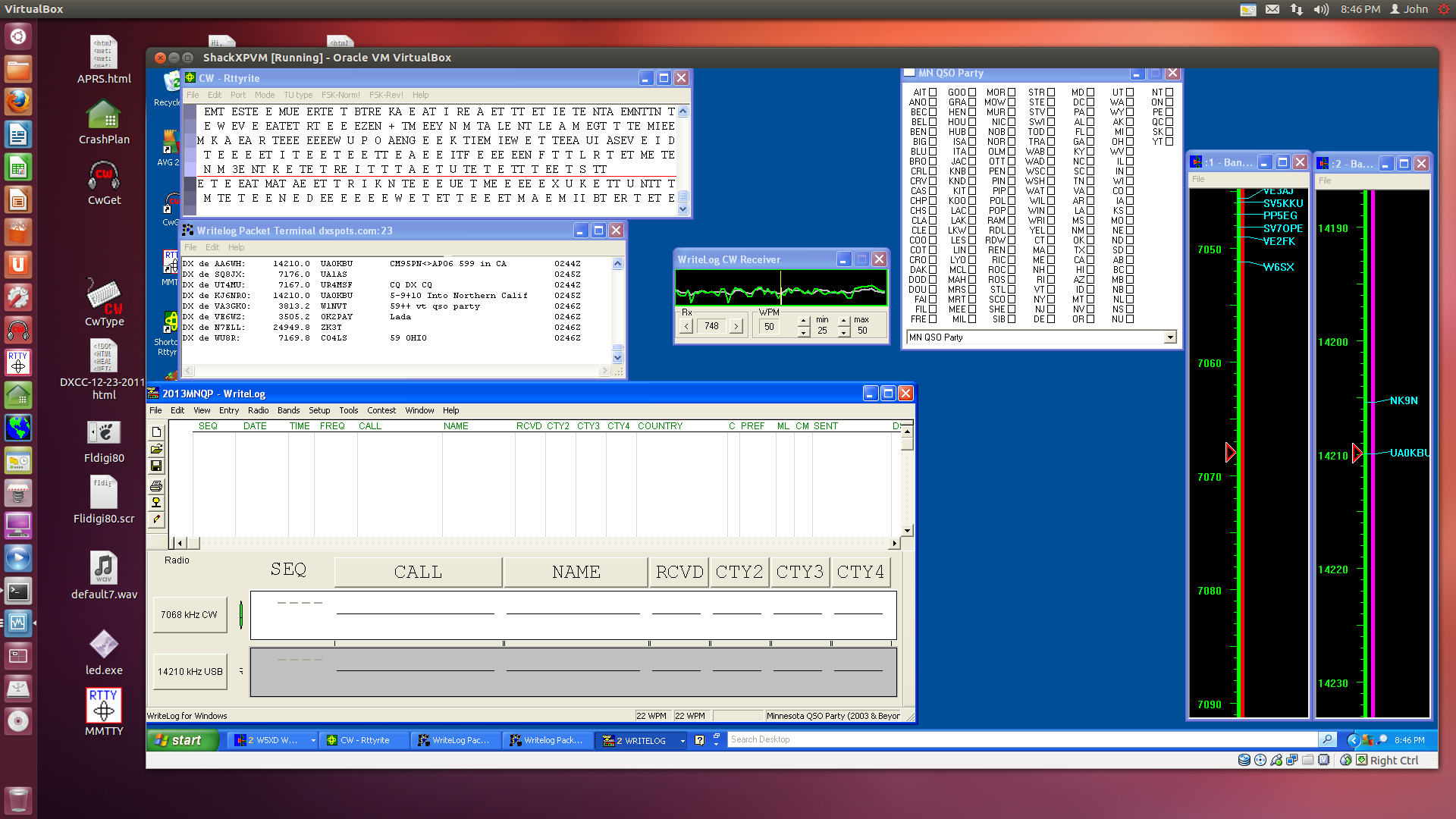Screen dimensions: 1456x819
Task: Click the Rx right arrow button
Action: [x=736, y=326]
